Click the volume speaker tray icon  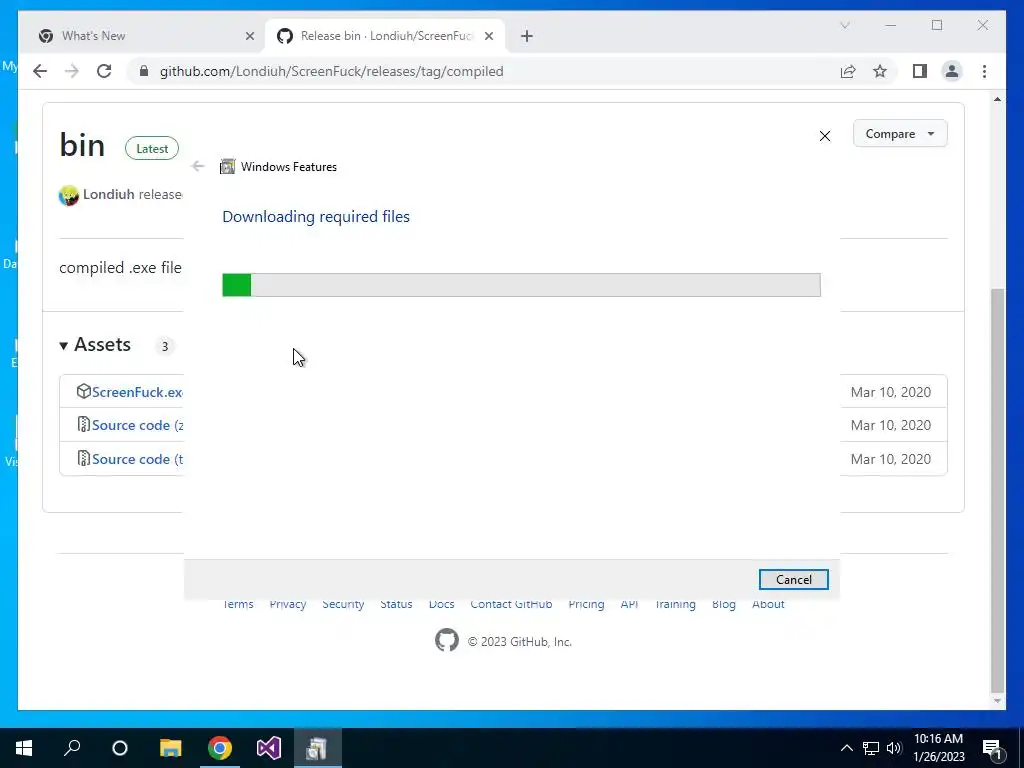tap(894, 748)
